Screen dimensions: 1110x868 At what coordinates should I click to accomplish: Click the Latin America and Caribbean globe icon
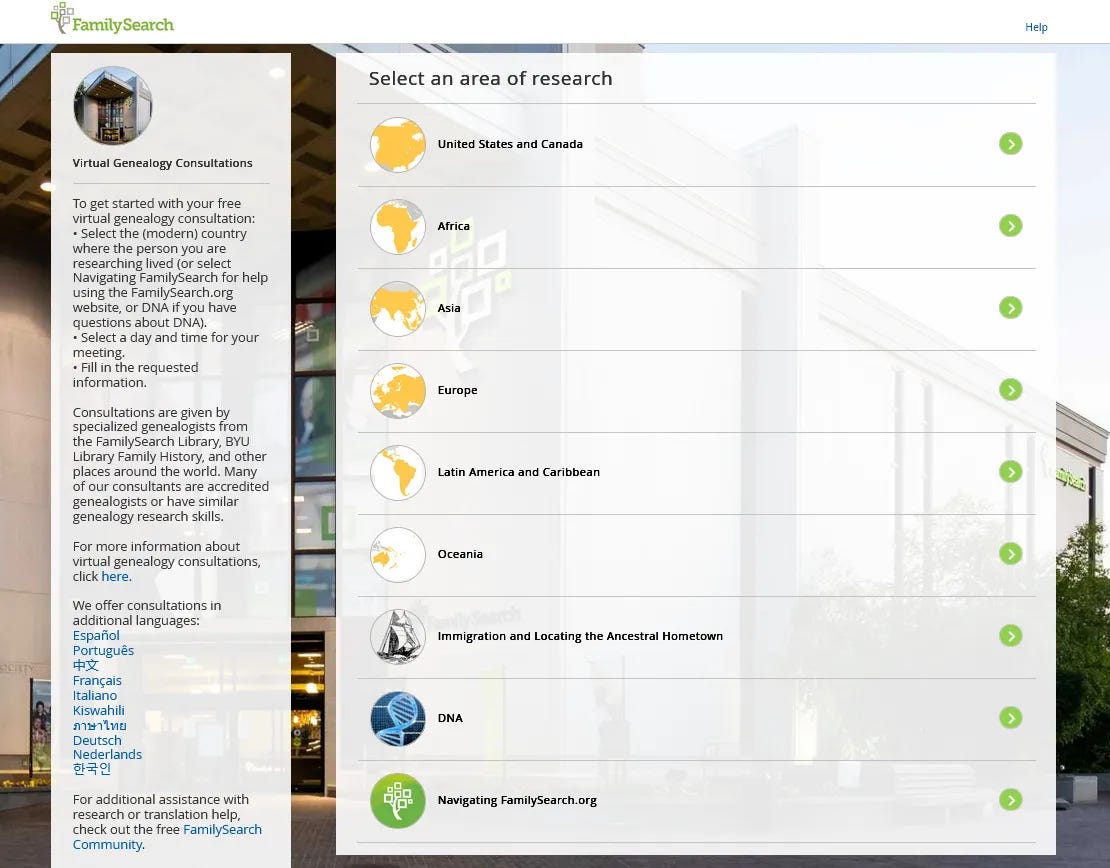click(398, 473)
